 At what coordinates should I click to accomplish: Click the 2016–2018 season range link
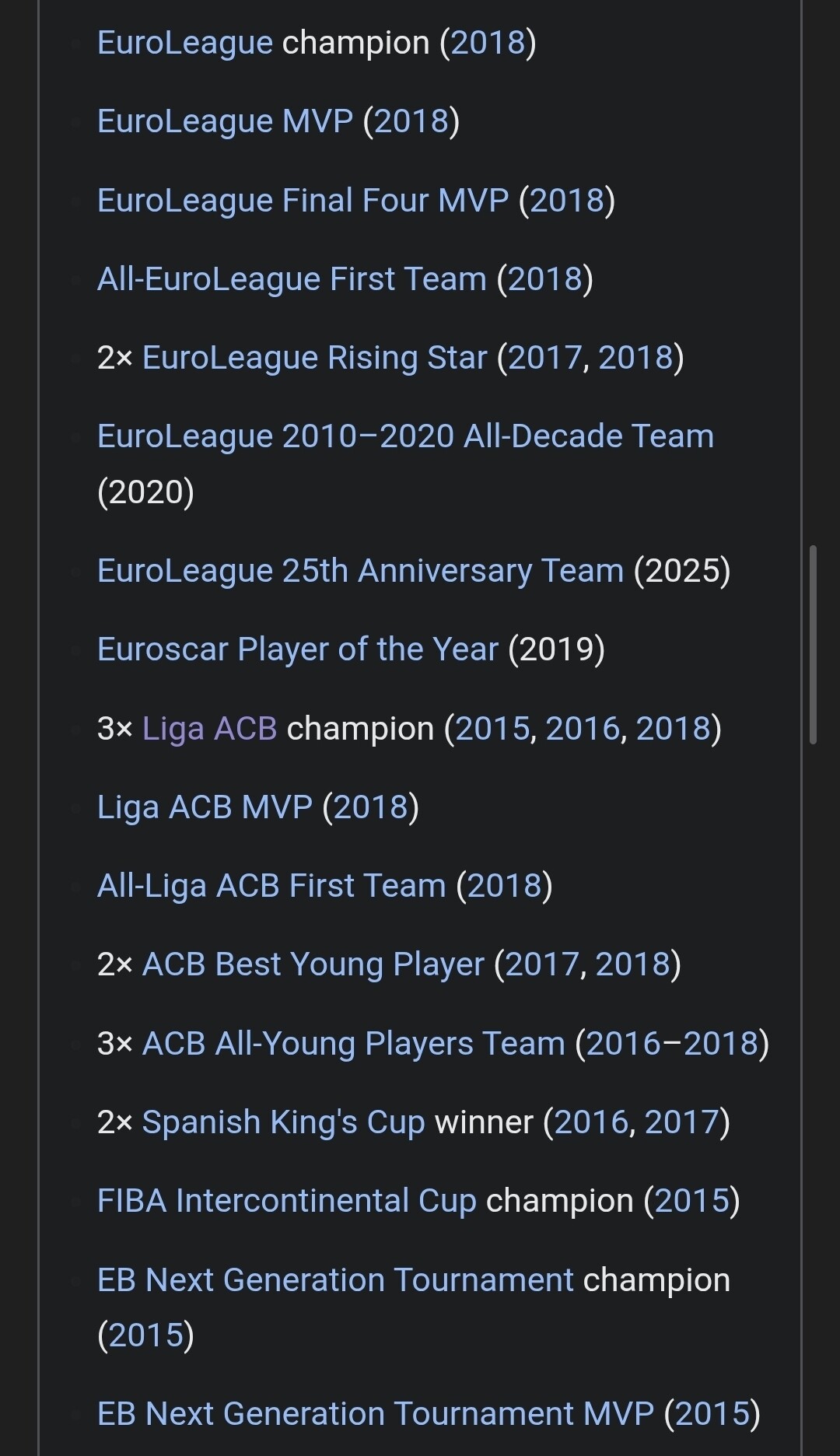click(672, 1044)
